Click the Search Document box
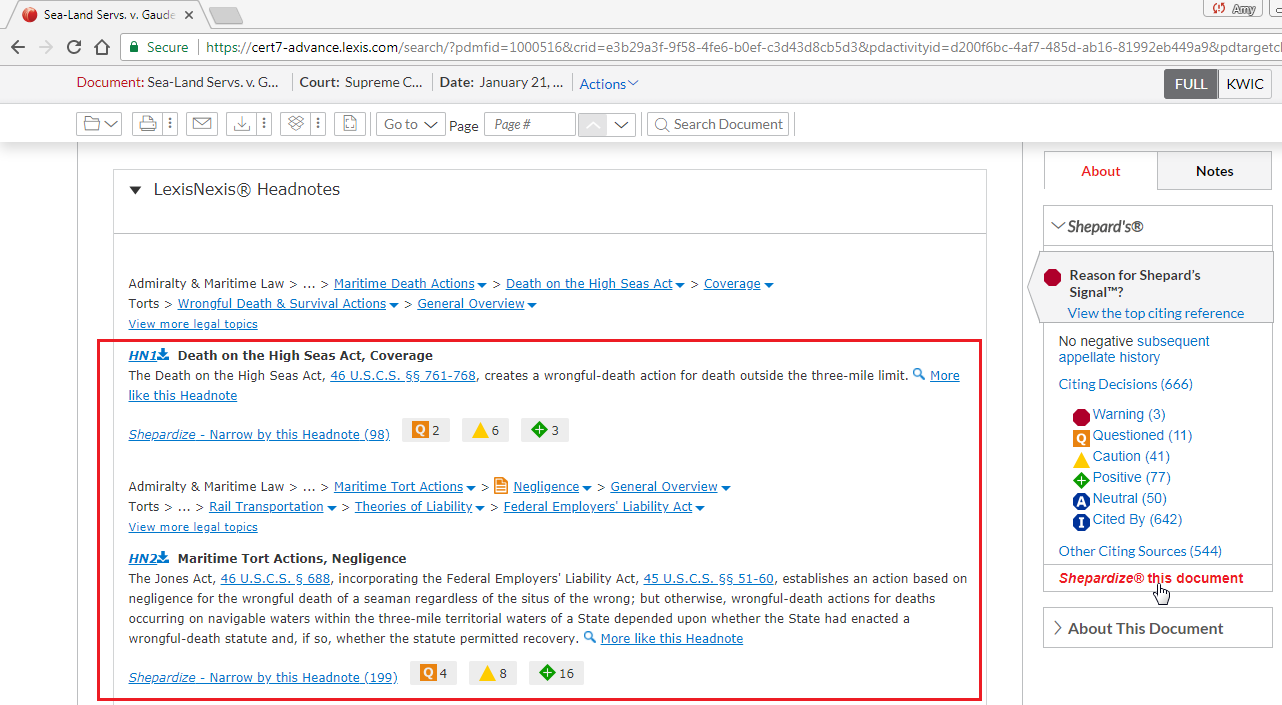This screenshot has height=705, width=1282. [x=718, y=124]
